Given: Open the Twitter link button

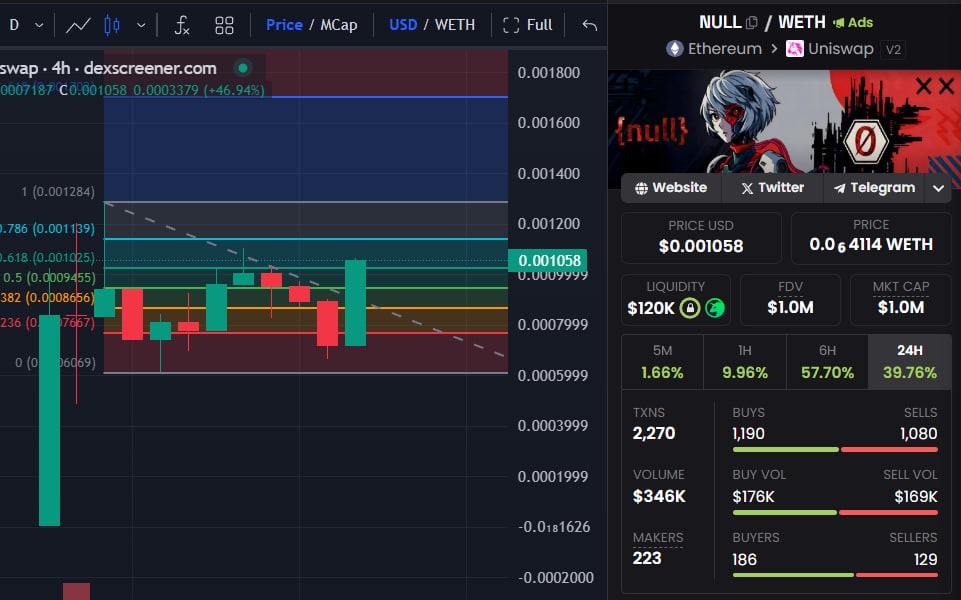Looking at the screenshot, I should point(771,187).
